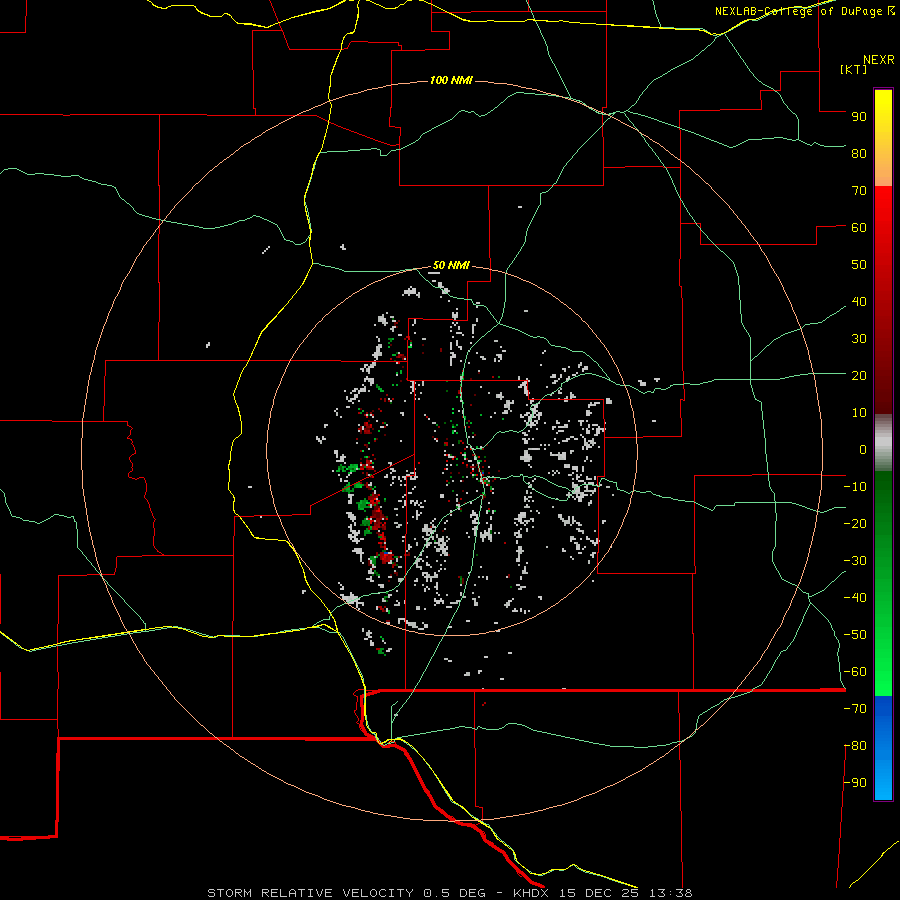
Task: Click the -20 scale value
Action: tap(855, 523)
